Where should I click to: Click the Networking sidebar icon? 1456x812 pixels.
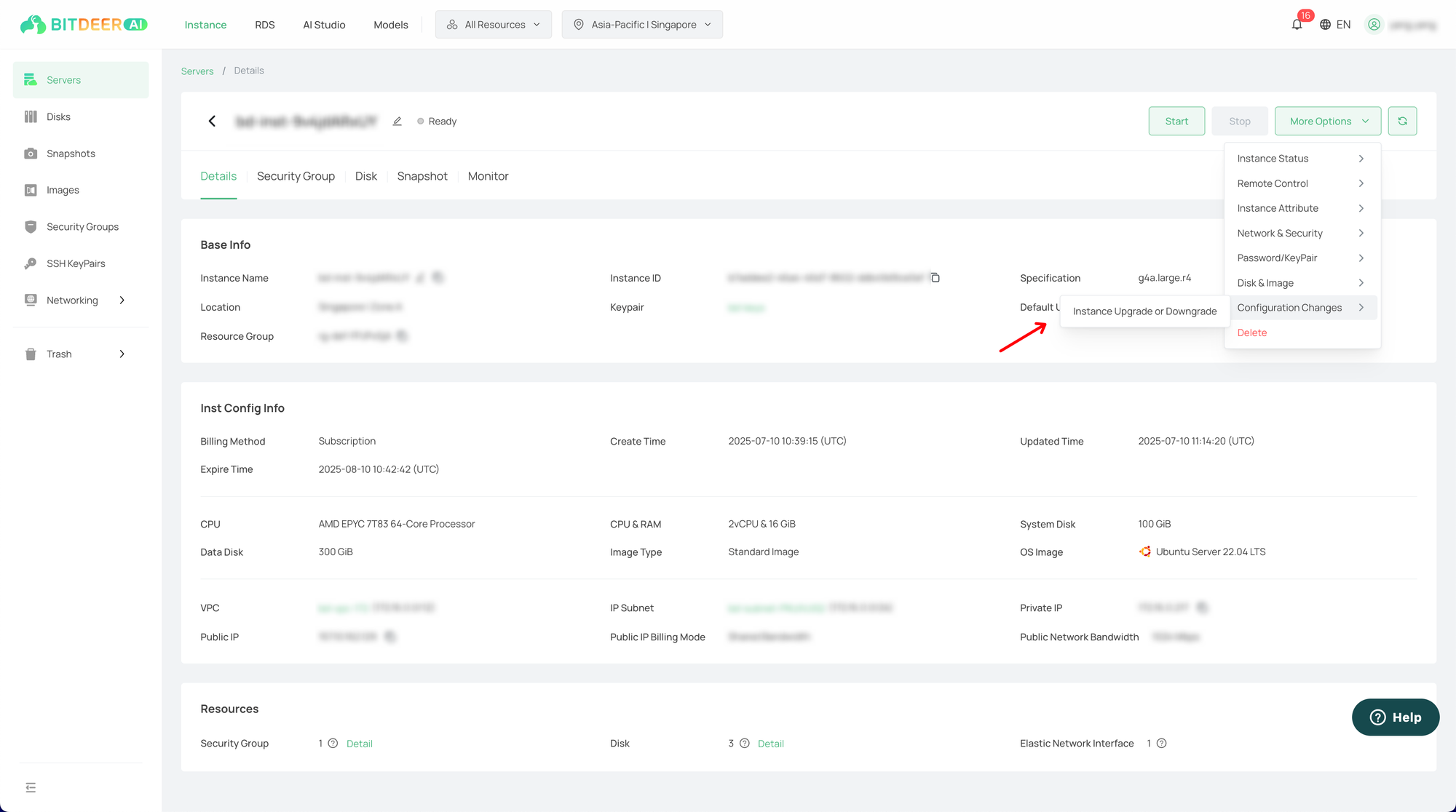coord(31,300)
